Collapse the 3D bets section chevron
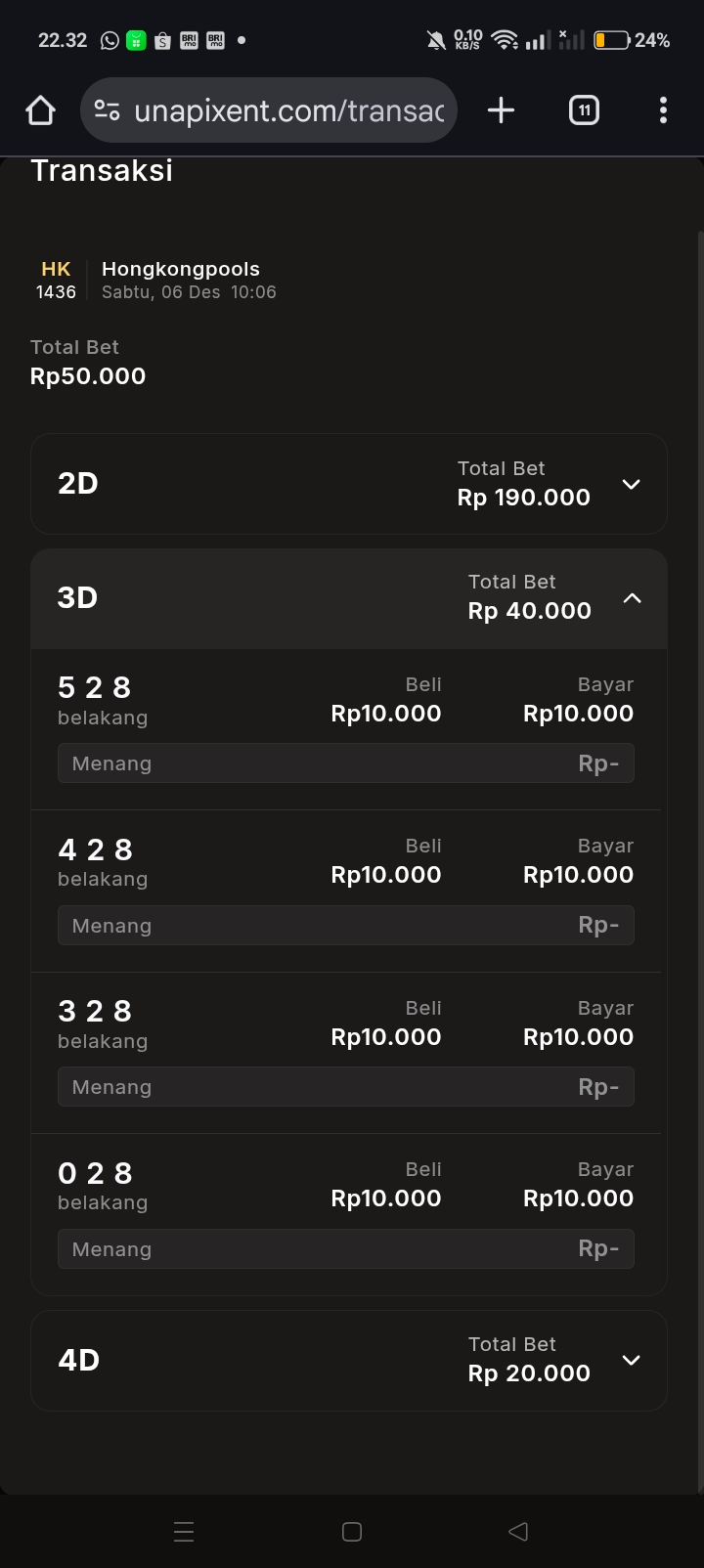Viewport: 704px width, 1568px height. point(633,597)
